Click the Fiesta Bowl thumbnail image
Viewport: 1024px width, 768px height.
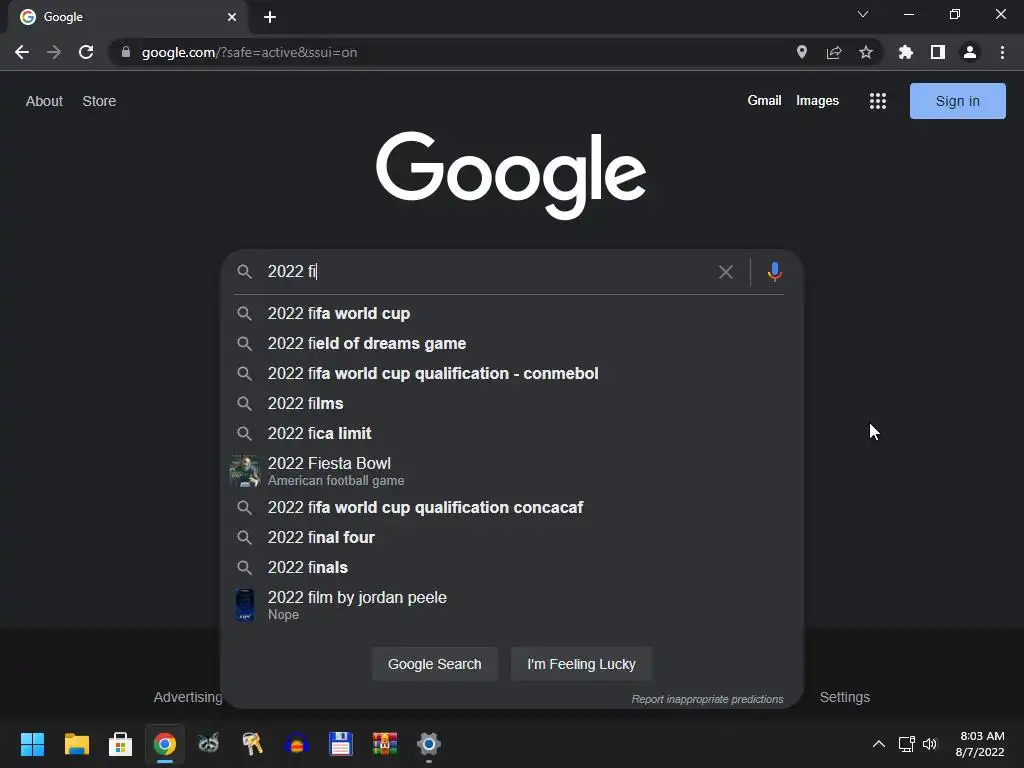coord(245,471)
